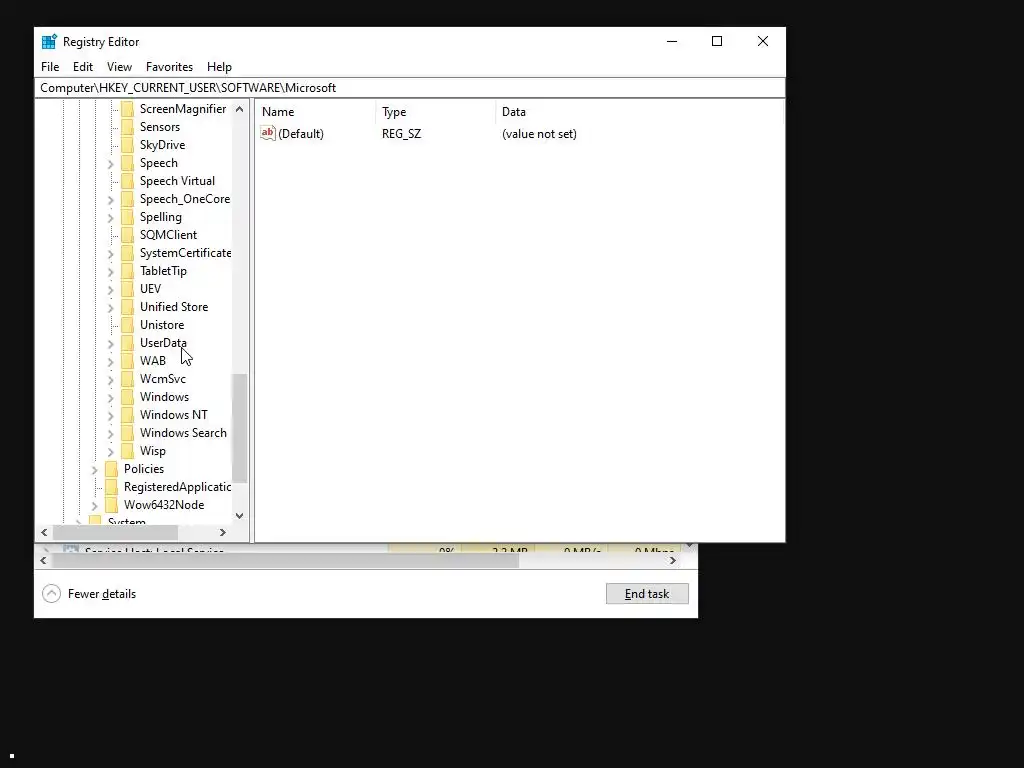The height and width of the screenshot is (768, 1024).
Task: Expand the Speech key
Action: point(110,164)
